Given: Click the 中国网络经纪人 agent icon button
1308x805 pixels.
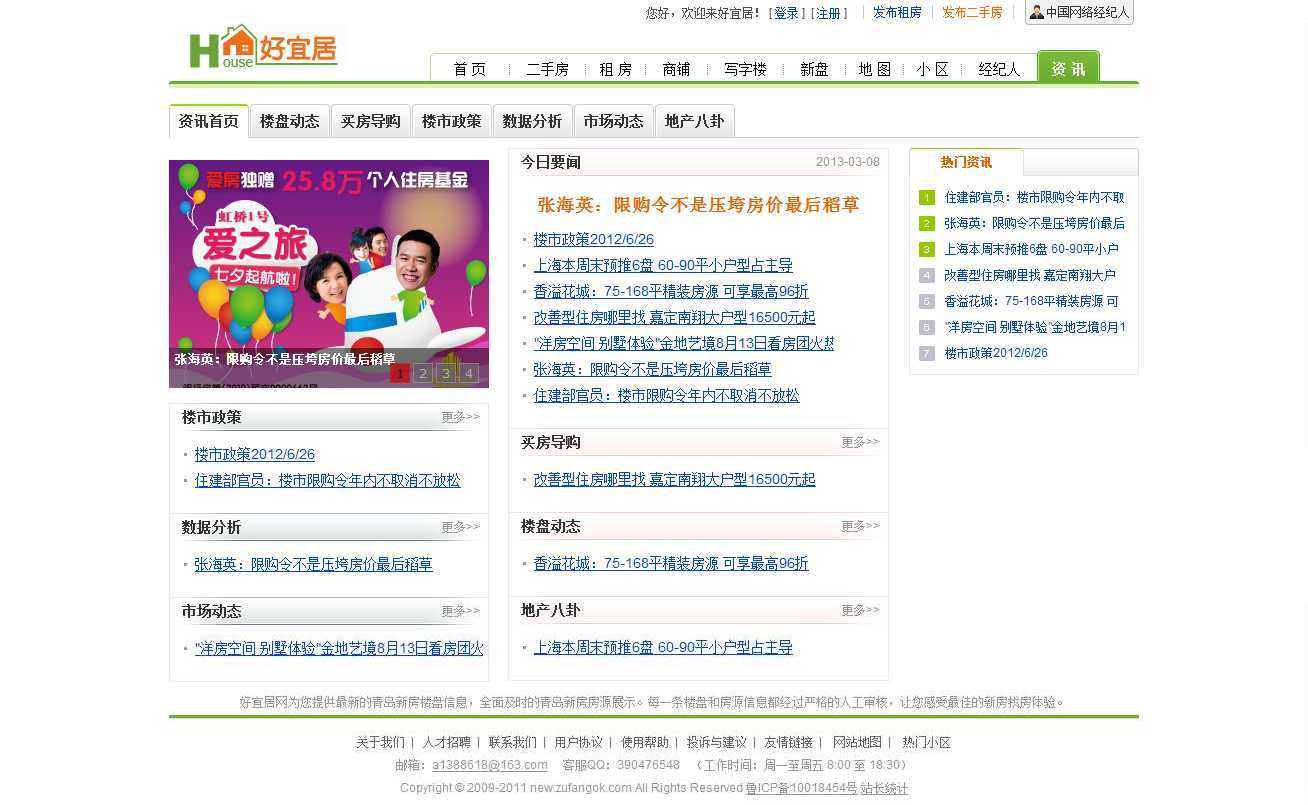Looking at the screenshot, I should coord(1079,13).
